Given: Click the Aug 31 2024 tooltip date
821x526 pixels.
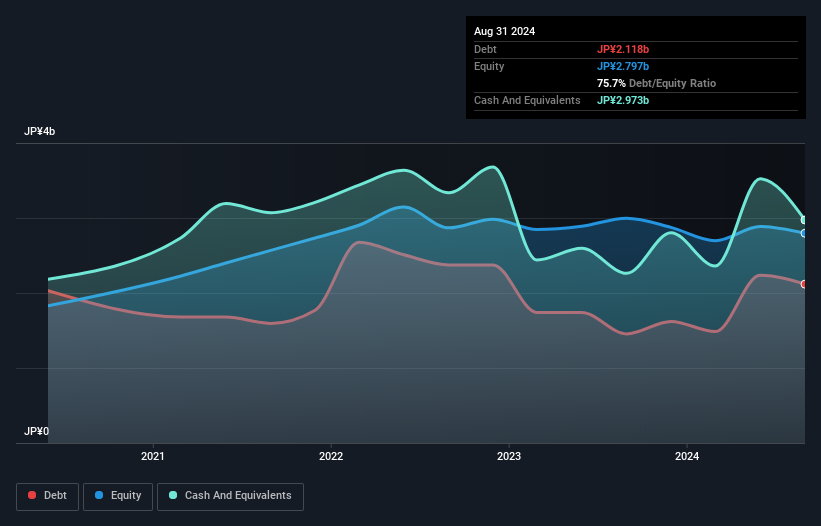Looking at the screenshot, I should [504, 31].
